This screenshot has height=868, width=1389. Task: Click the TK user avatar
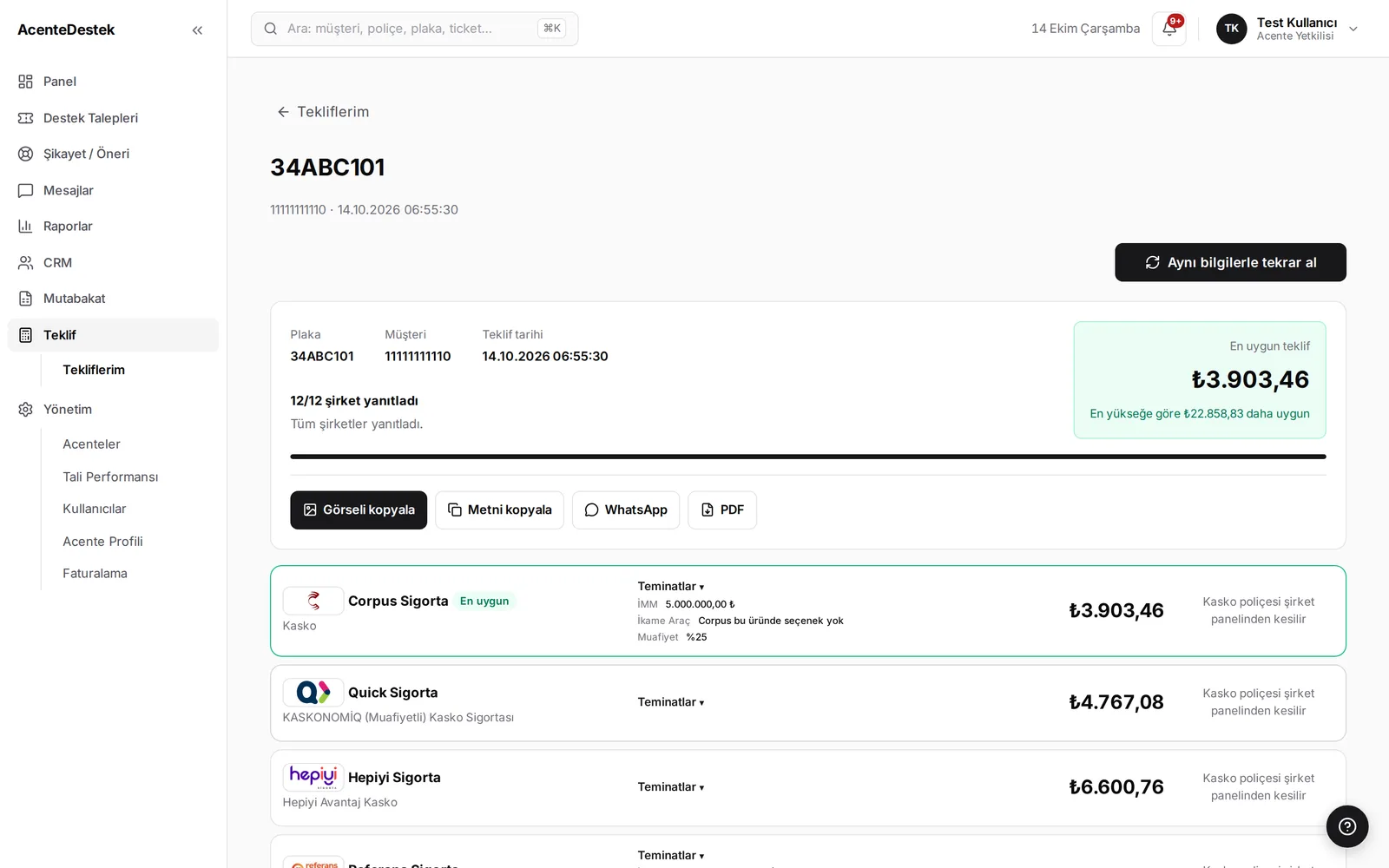[x=1231, y=29]
